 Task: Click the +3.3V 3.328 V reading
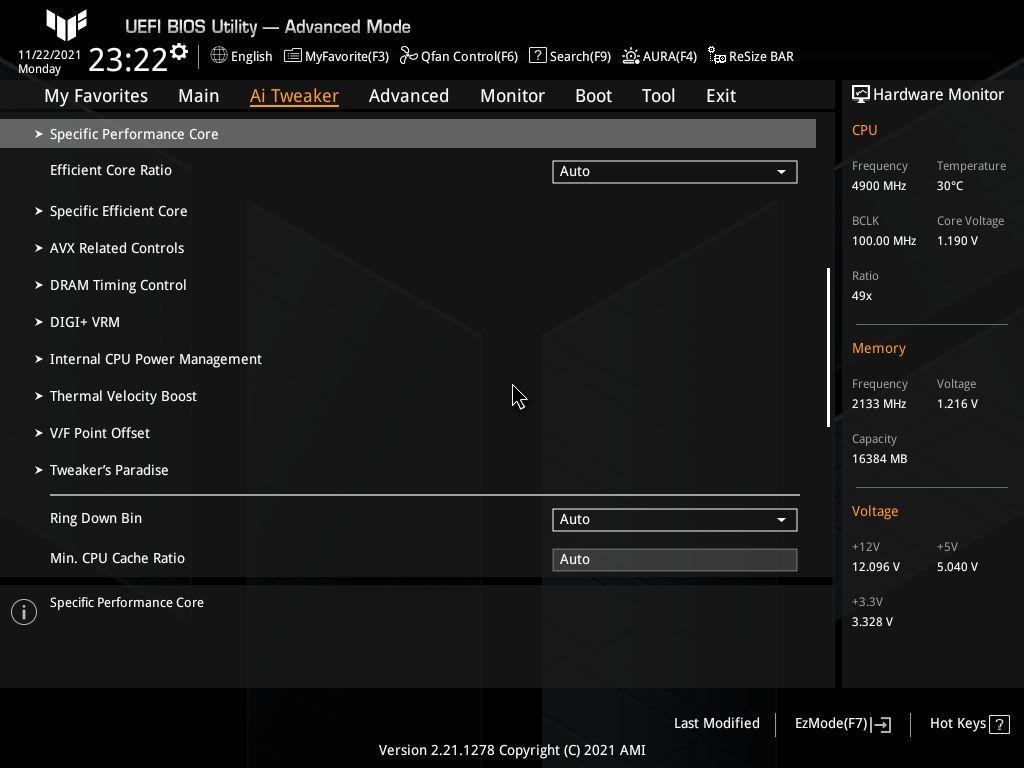(872, 622)
